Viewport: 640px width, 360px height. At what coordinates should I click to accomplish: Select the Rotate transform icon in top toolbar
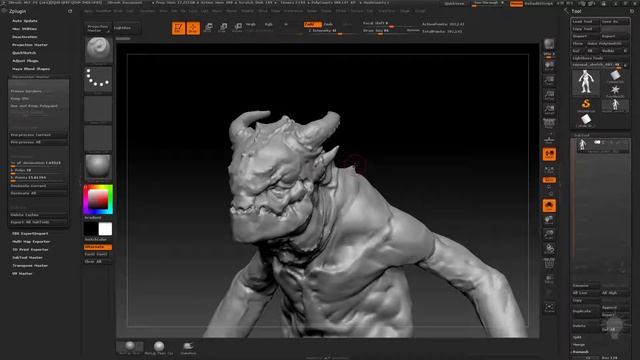(x=238, y=28)
